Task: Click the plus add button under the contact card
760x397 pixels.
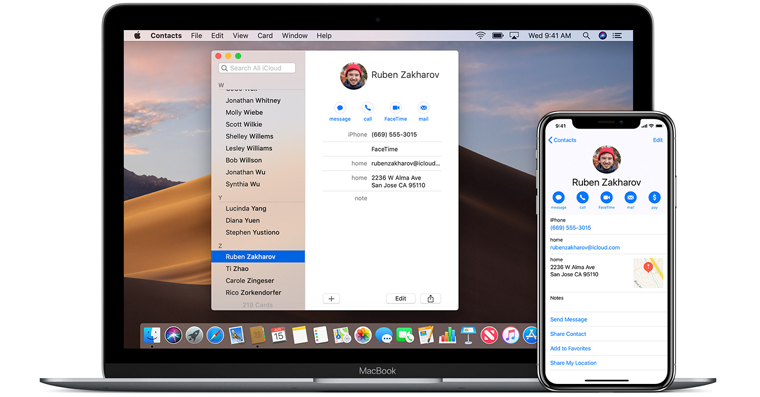Action: [x=331, y=299]
